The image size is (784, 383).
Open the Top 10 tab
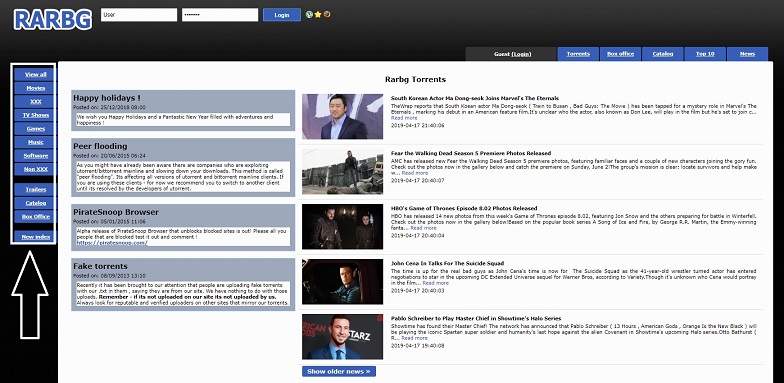click(705, 54)
